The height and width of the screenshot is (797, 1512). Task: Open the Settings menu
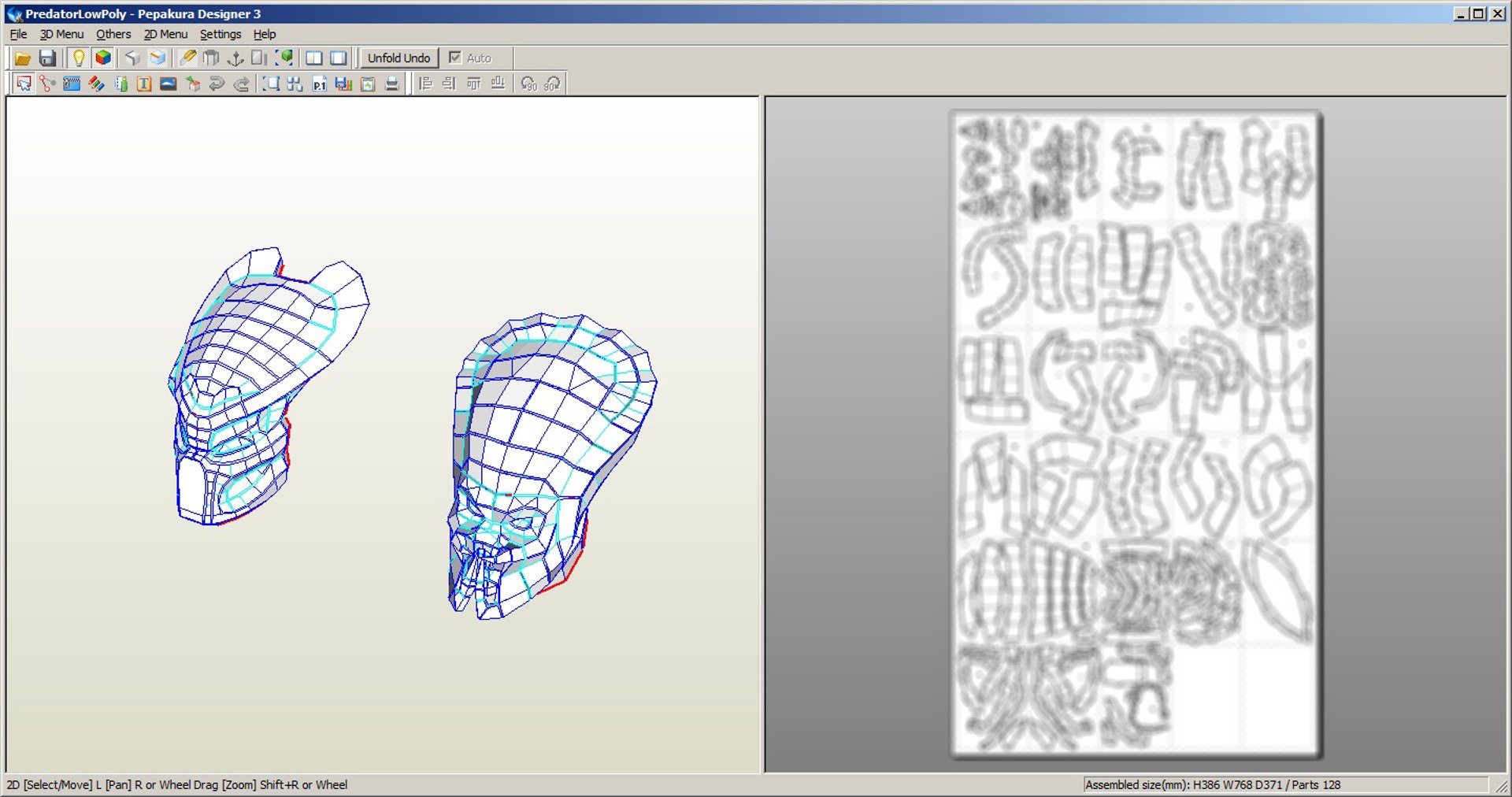tap(220, 35)
